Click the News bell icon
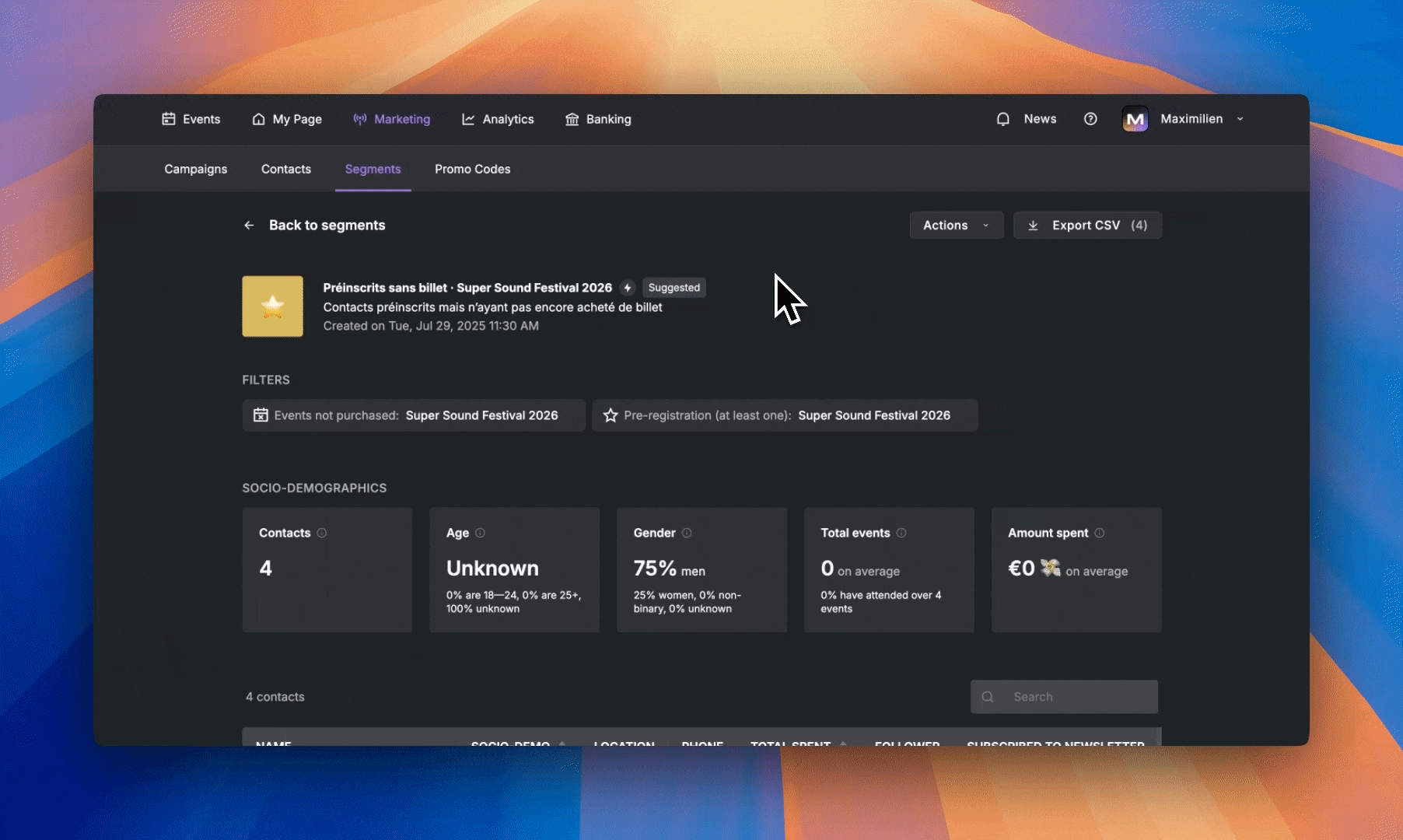Viewport: 1403px width, 840px height. (1003, 119)
